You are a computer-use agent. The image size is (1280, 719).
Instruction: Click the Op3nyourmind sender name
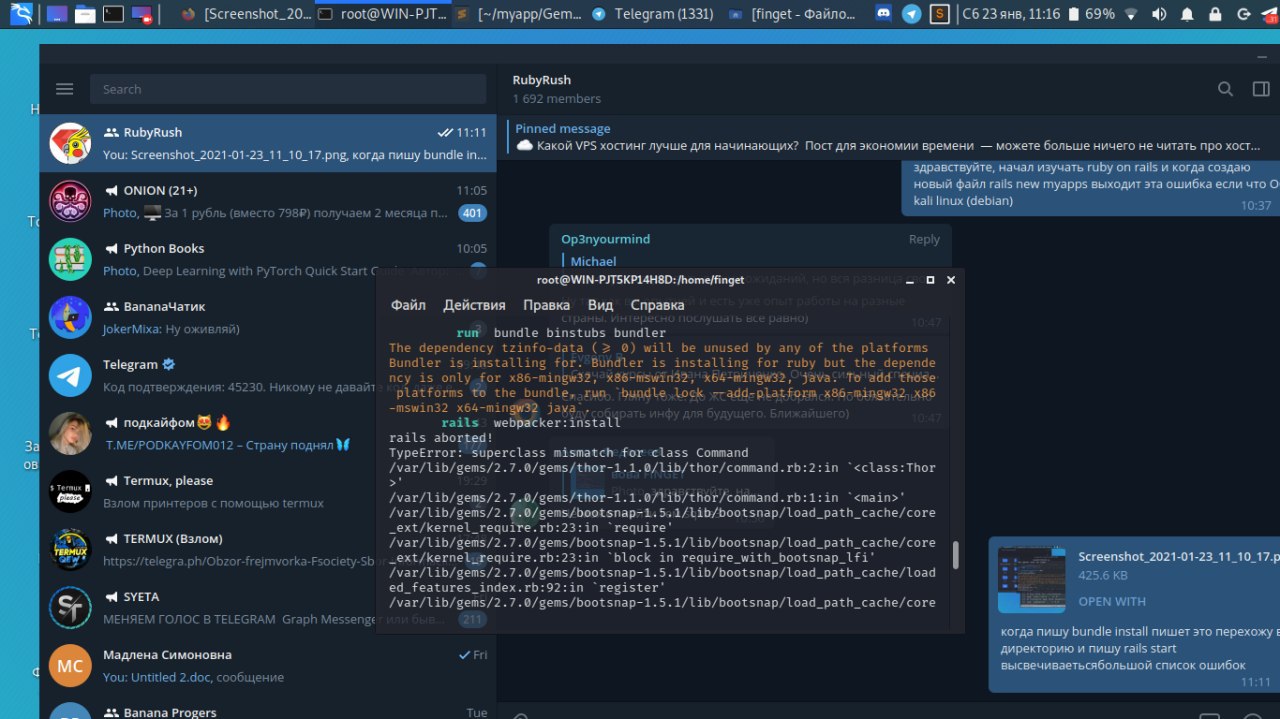pos(605,239)
